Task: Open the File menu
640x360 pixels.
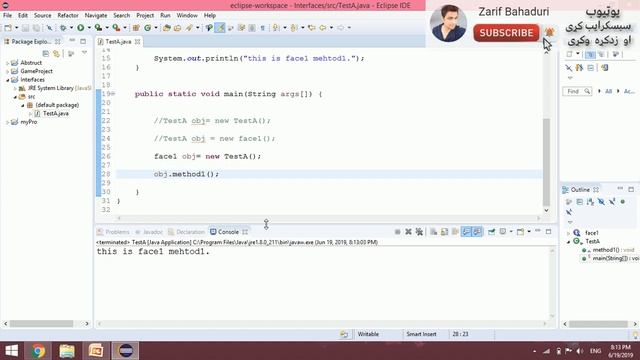Action: coord(7,16)
